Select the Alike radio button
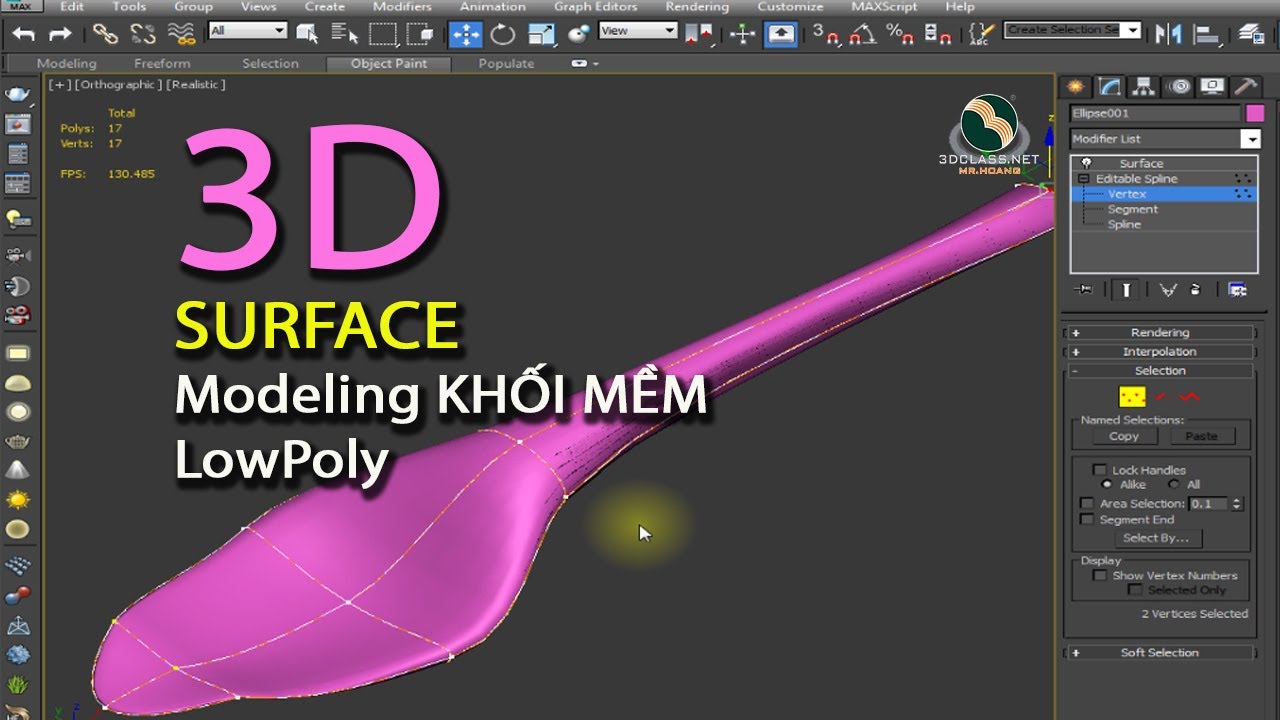1280x720 pixels. (x=1106, y=484)
